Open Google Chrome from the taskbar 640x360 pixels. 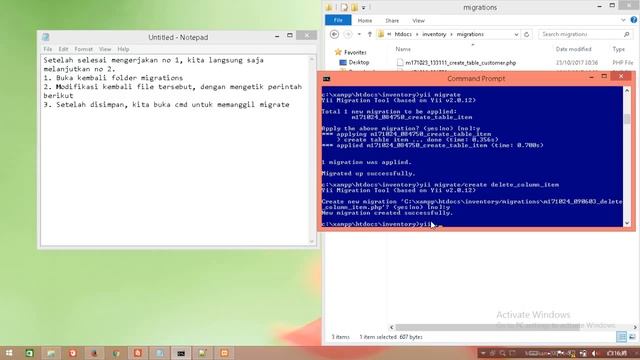coord(116,353)
